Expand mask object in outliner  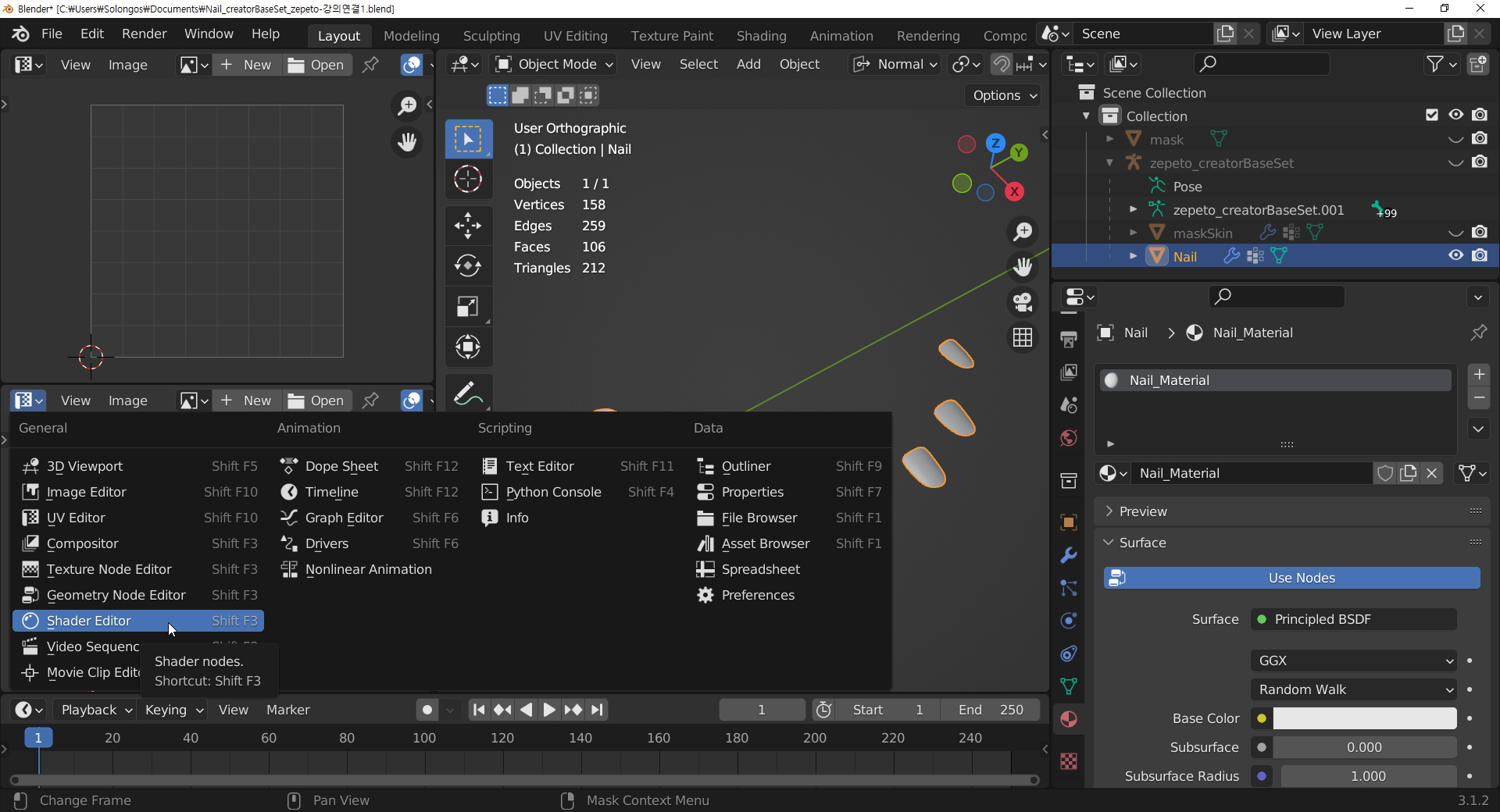[x=1109, y=139]
